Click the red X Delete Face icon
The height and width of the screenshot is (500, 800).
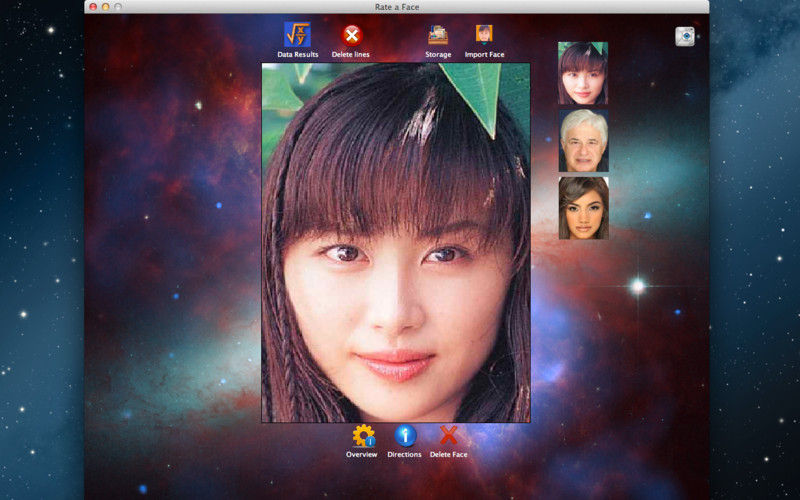pos(448,436)
